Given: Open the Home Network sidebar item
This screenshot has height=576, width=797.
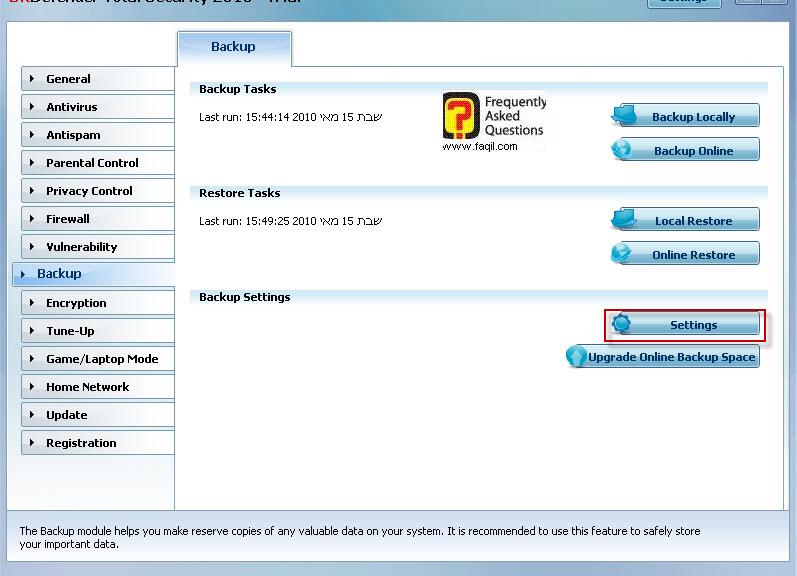Looking at the screenshot, I should (x=98, y=387).
